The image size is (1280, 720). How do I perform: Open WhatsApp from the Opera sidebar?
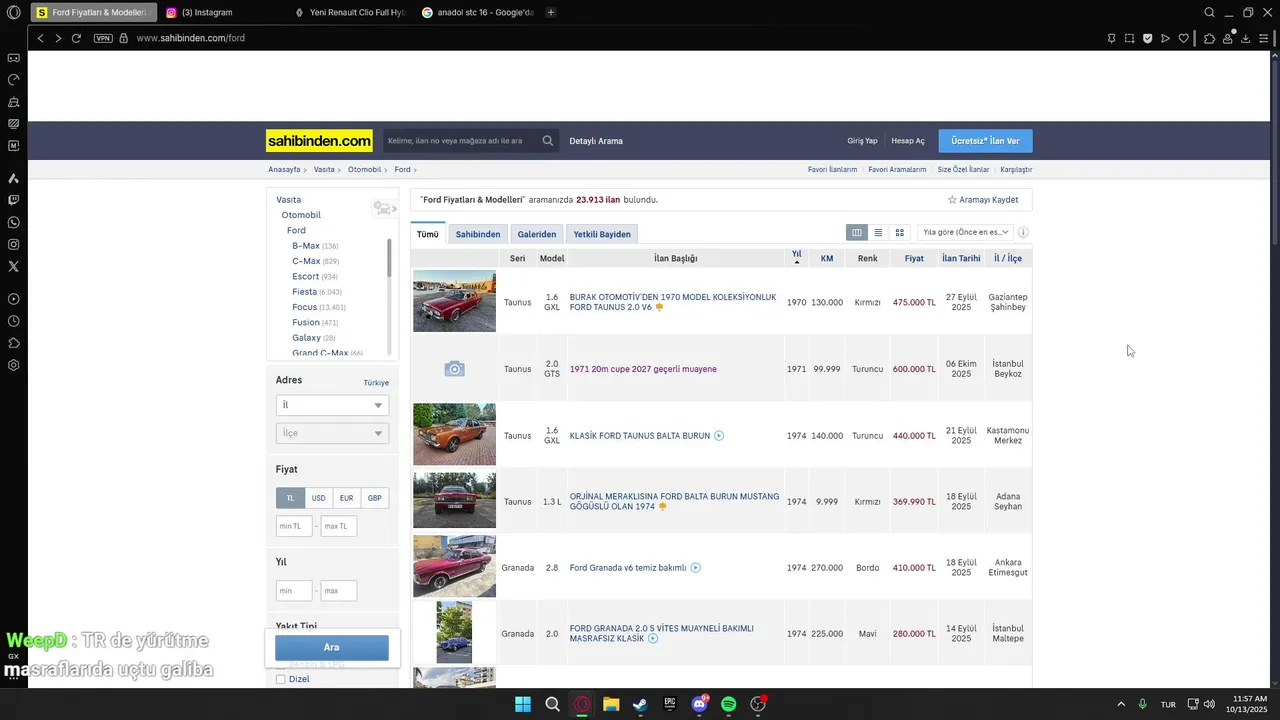click(14, 222)
